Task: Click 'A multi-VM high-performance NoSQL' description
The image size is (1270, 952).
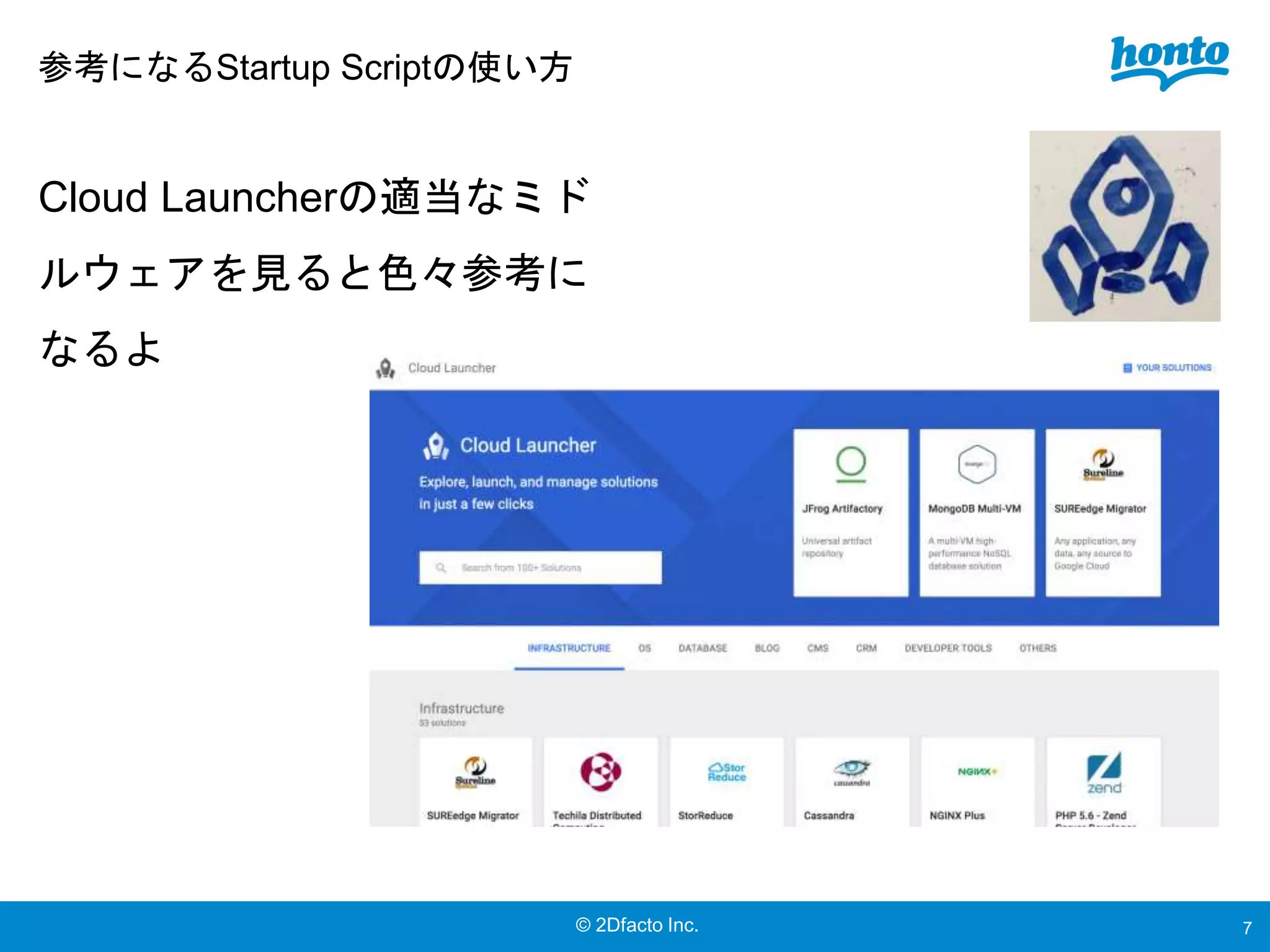Action: point(969,553)
